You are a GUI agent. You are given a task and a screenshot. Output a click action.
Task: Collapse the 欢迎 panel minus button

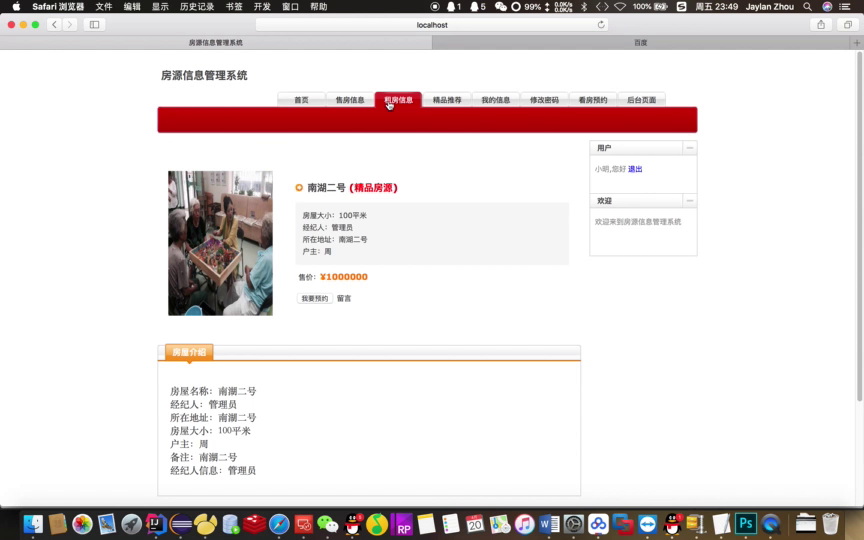pos(689,201)
